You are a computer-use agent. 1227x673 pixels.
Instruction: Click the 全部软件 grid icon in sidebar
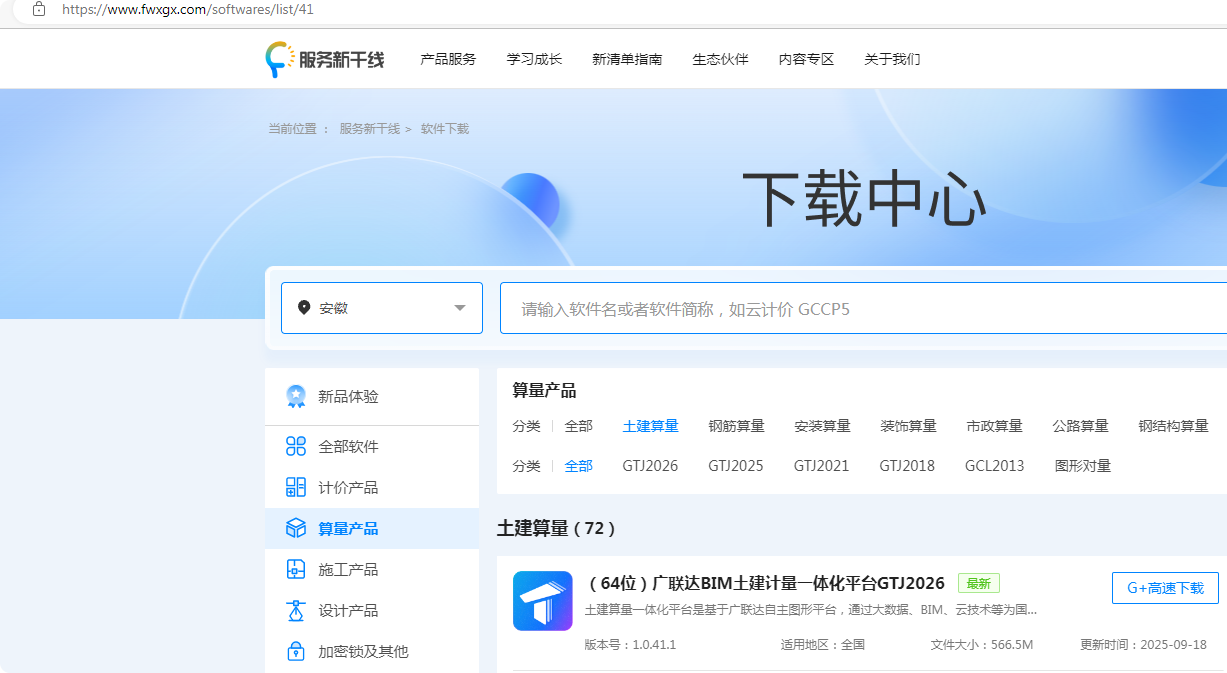click(295, 446)
